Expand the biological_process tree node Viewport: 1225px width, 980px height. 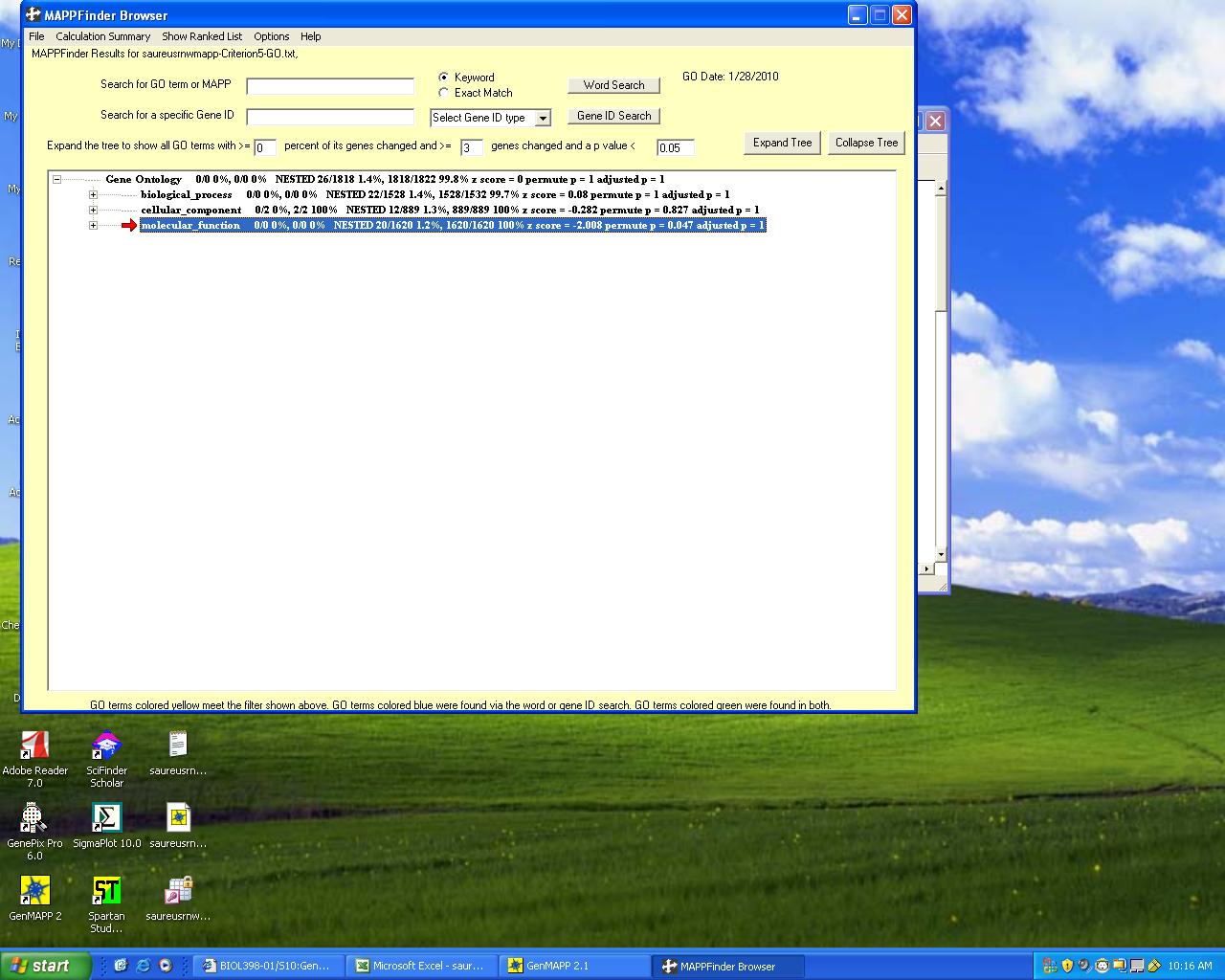(93, 194)
